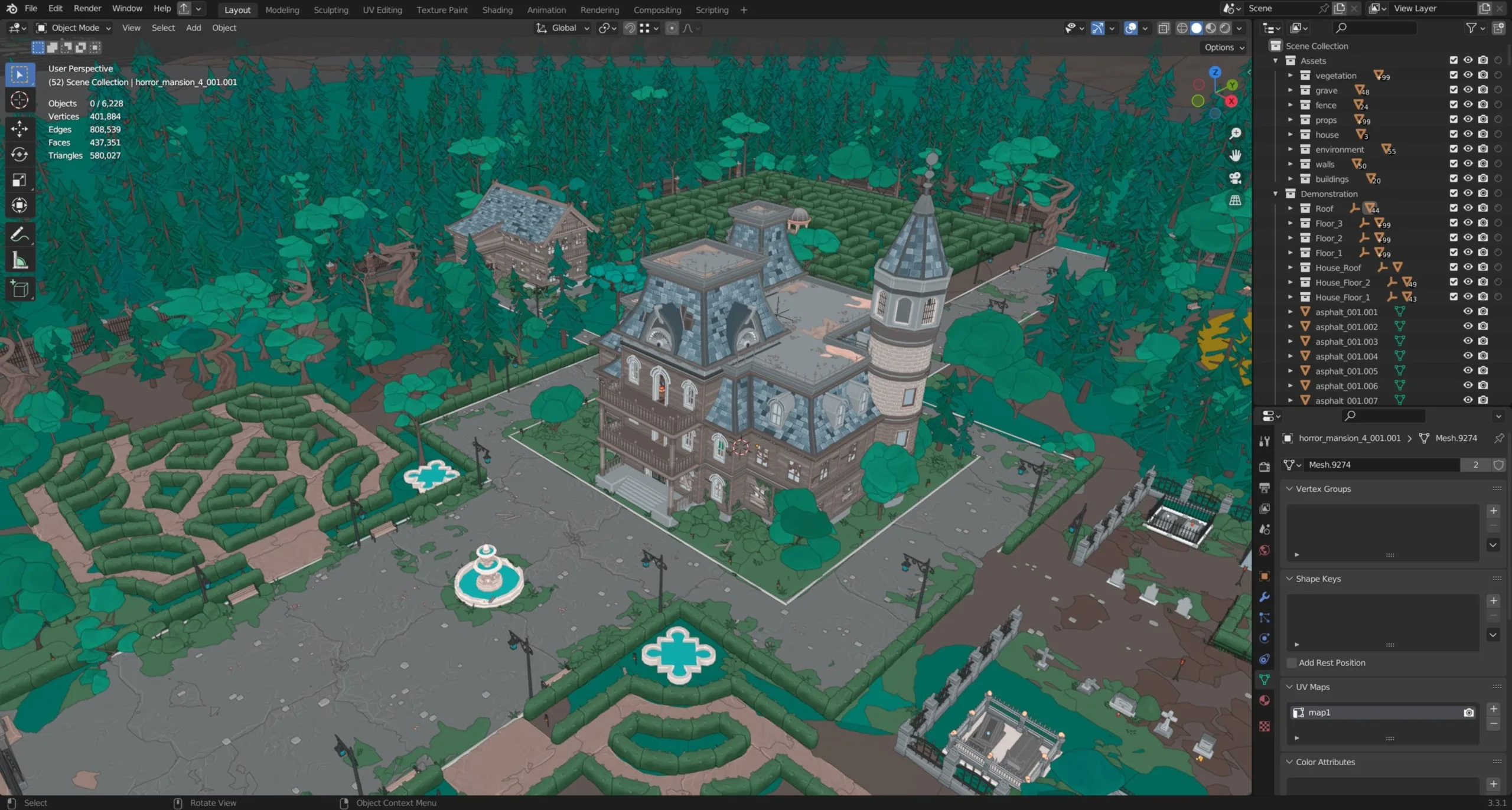
Task: Select the Add Cube tool
Action: 19,289
